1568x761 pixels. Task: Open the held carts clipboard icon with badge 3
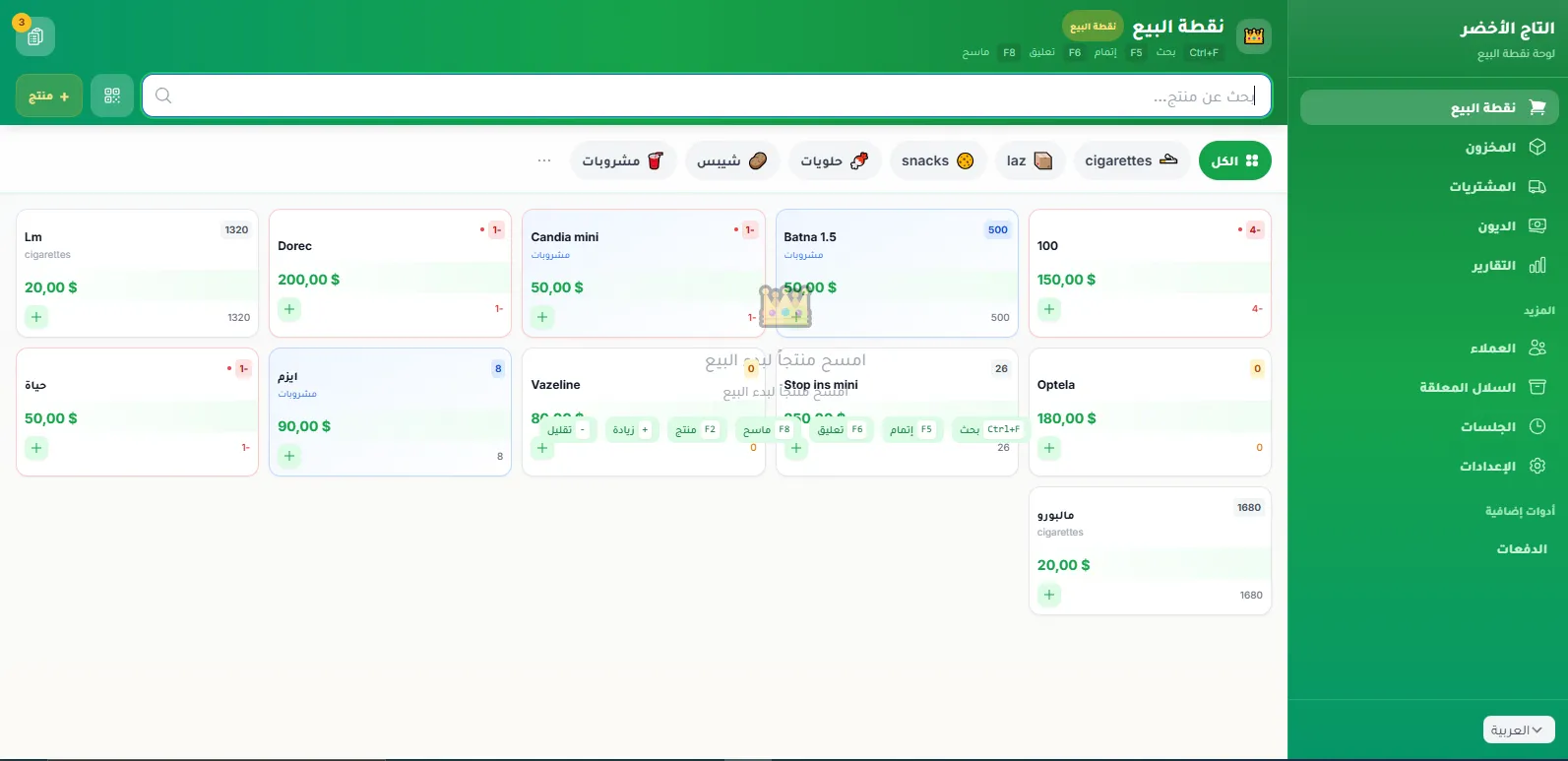pyautogui.click(x=35, y=36)
